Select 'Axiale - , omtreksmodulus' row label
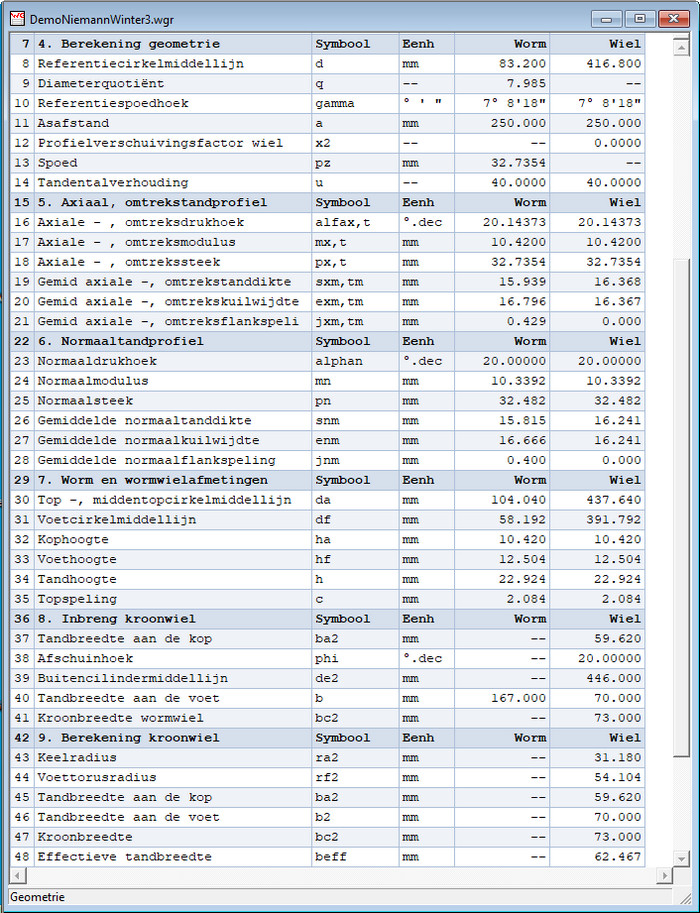 136,242
